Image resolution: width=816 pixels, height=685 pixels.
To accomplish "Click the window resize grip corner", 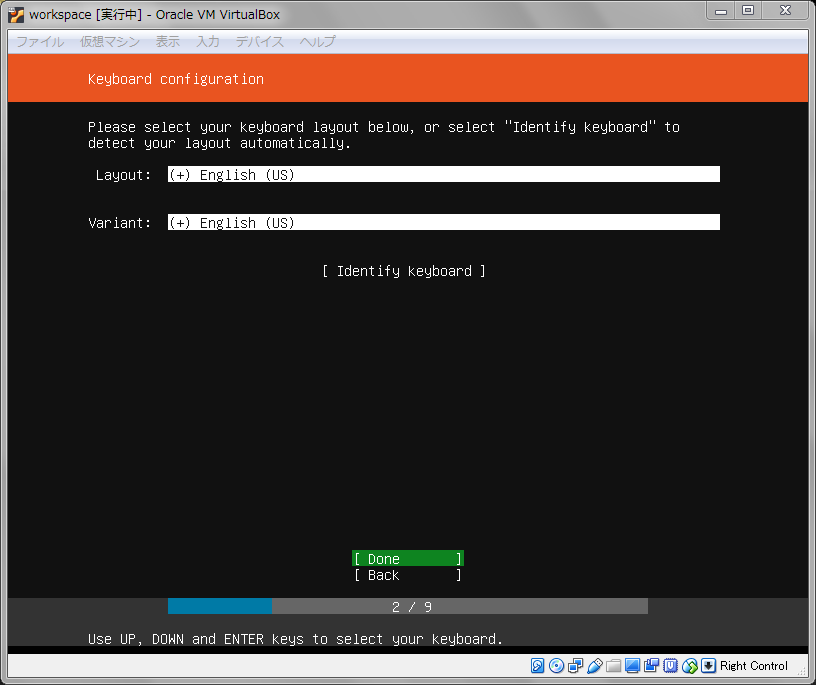I will coord(804,672).
